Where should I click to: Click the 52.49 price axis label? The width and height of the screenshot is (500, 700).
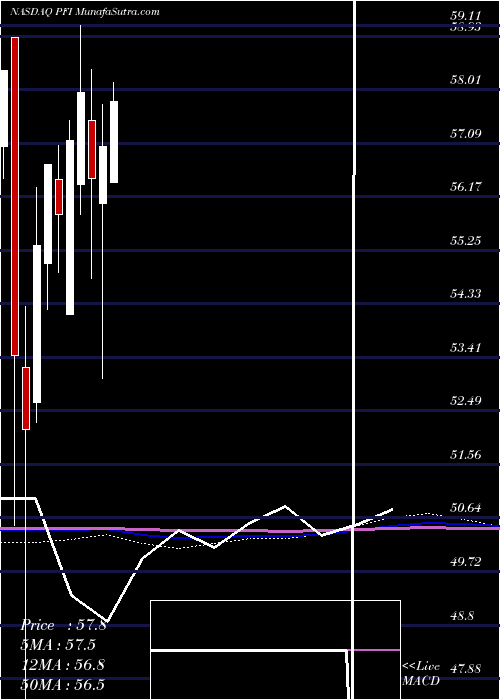click(465, 400)
